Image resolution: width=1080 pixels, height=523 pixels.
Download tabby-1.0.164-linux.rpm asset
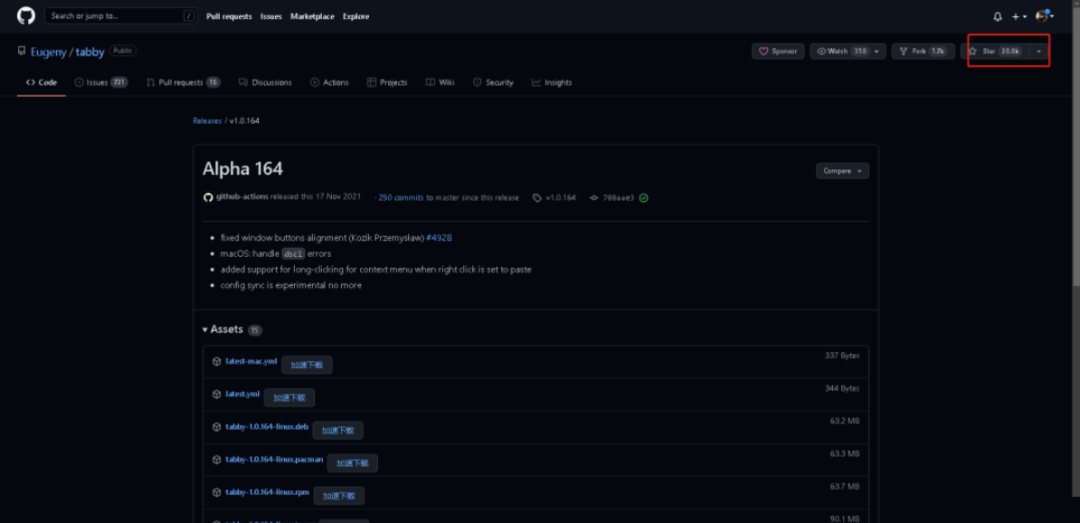click(267, 492)
